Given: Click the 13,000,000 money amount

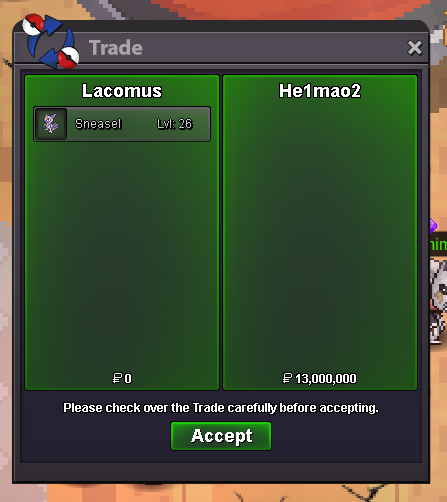Looking at the screenshot, I should pos(326,379).
